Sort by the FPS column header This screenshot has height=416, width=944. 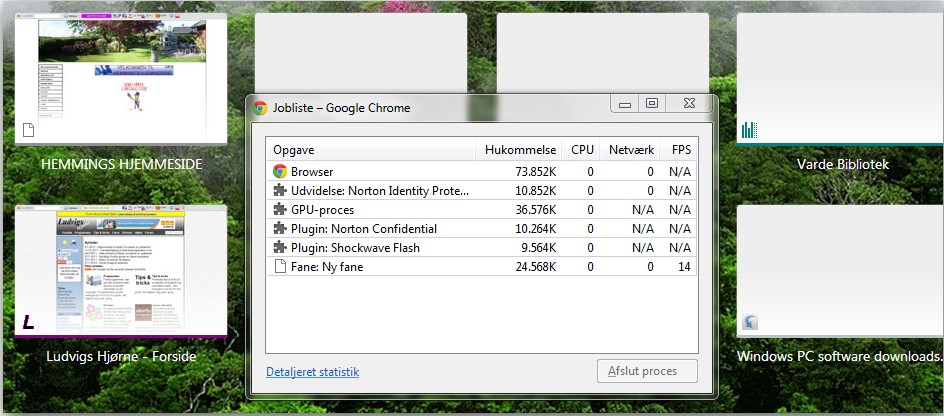pos(679,150)
